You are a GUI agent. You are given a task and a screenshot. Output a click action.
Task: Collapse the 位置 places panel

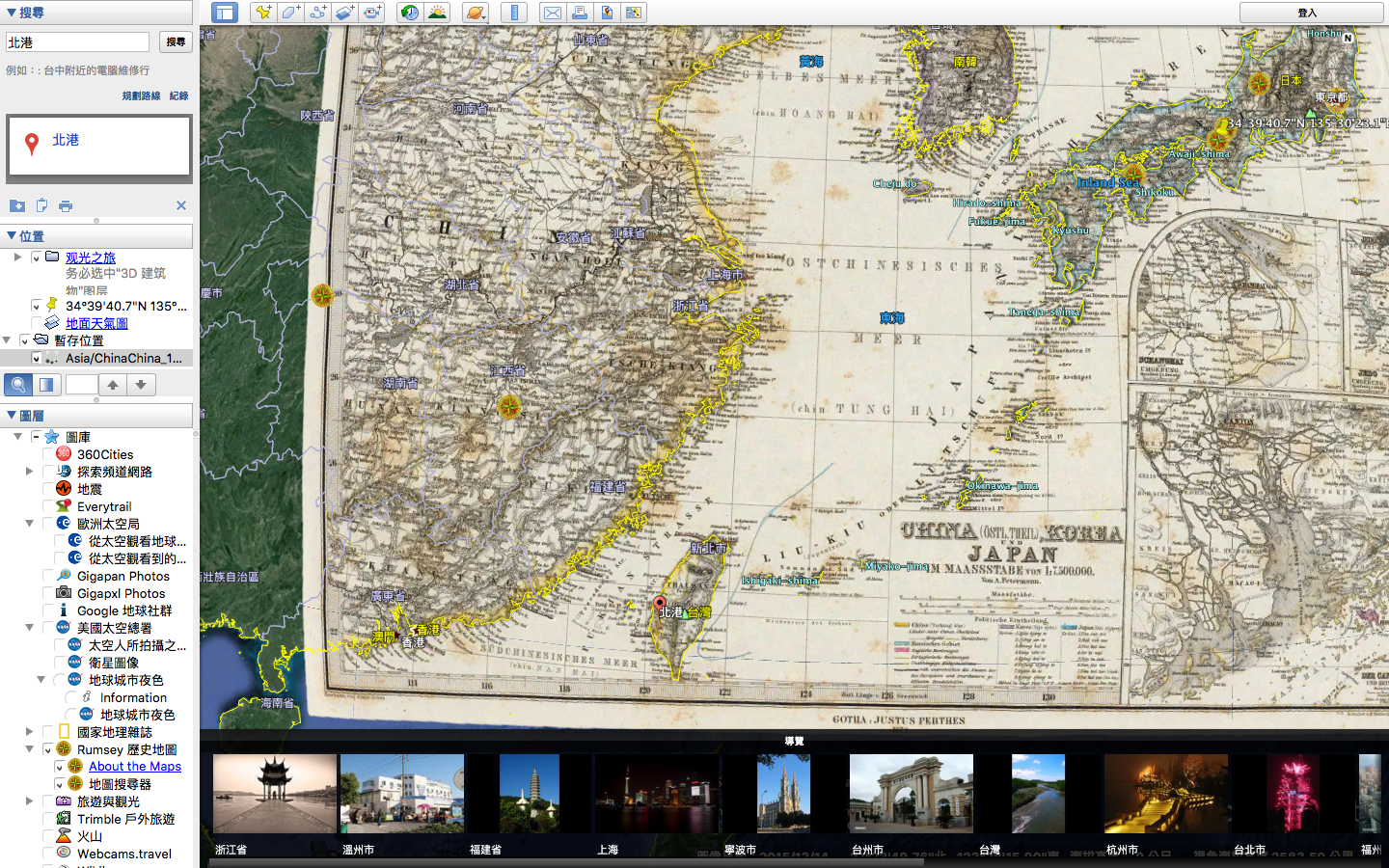click(x=96, y=236)
